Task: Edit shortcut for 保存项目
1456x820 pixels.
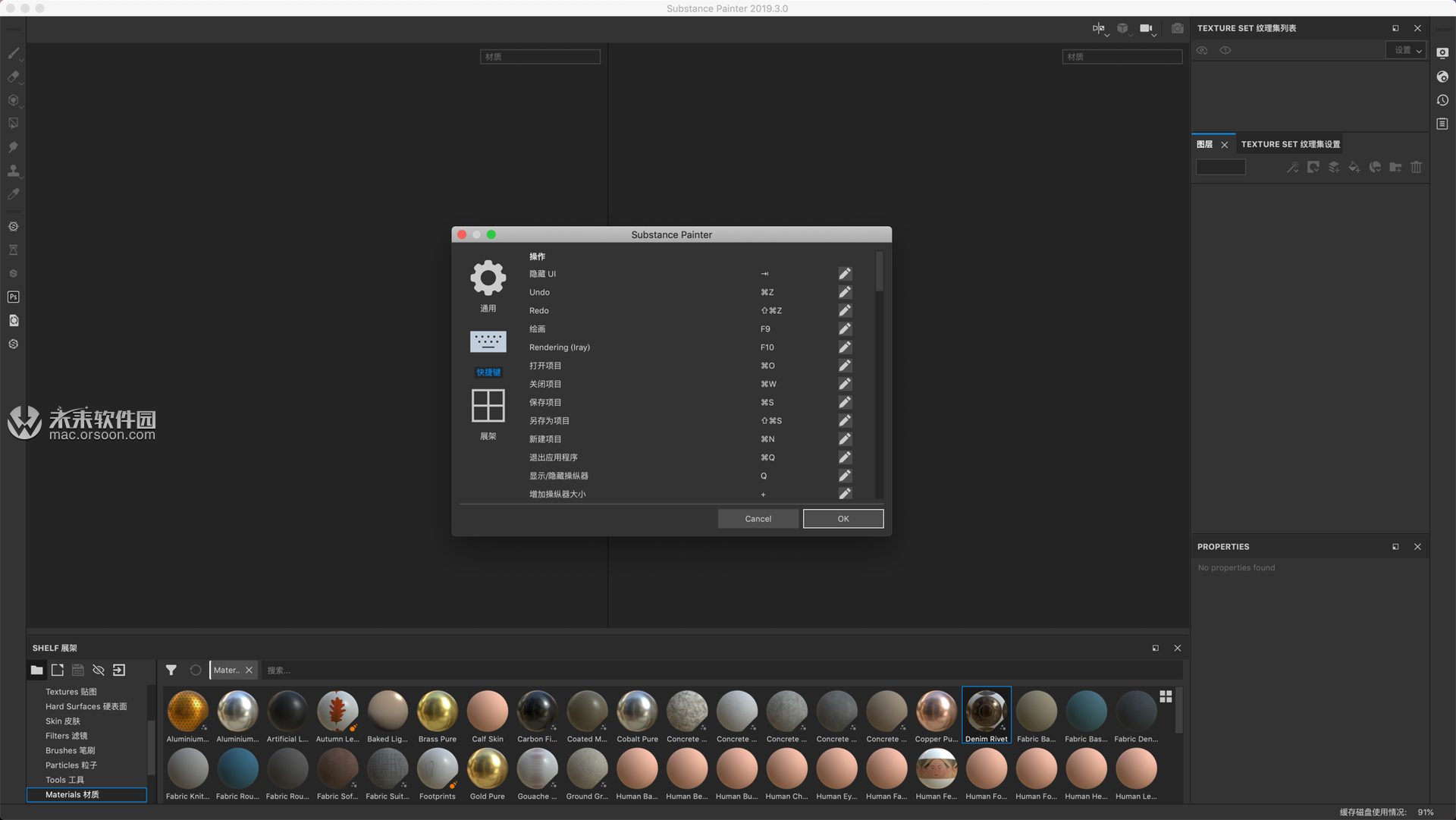Action: 845,402
